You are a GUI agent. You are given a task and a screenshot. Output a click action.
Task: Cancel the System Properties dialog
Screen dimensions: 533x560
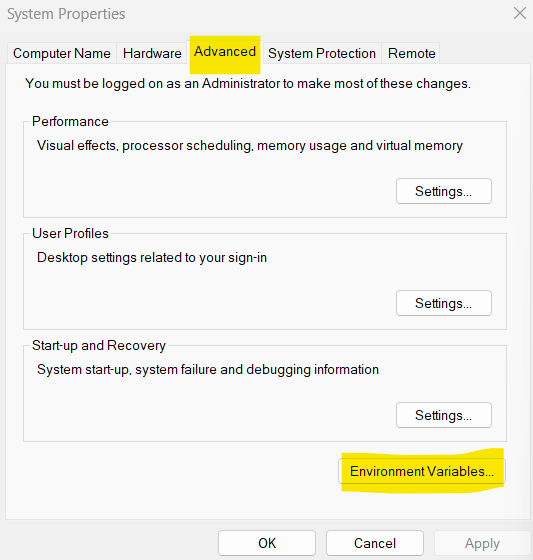(x=375, y=543)
